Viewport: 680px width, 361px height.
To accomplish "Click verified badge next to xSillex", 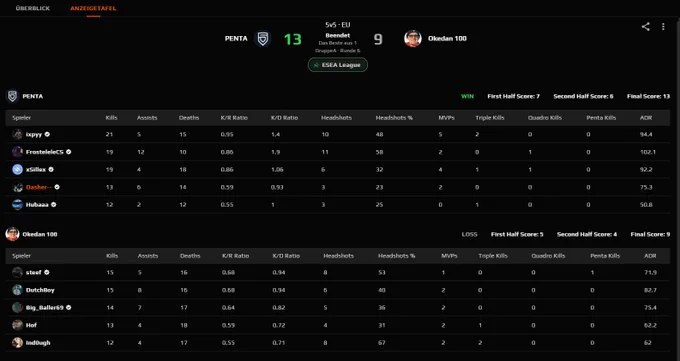I will coord(51,170).
